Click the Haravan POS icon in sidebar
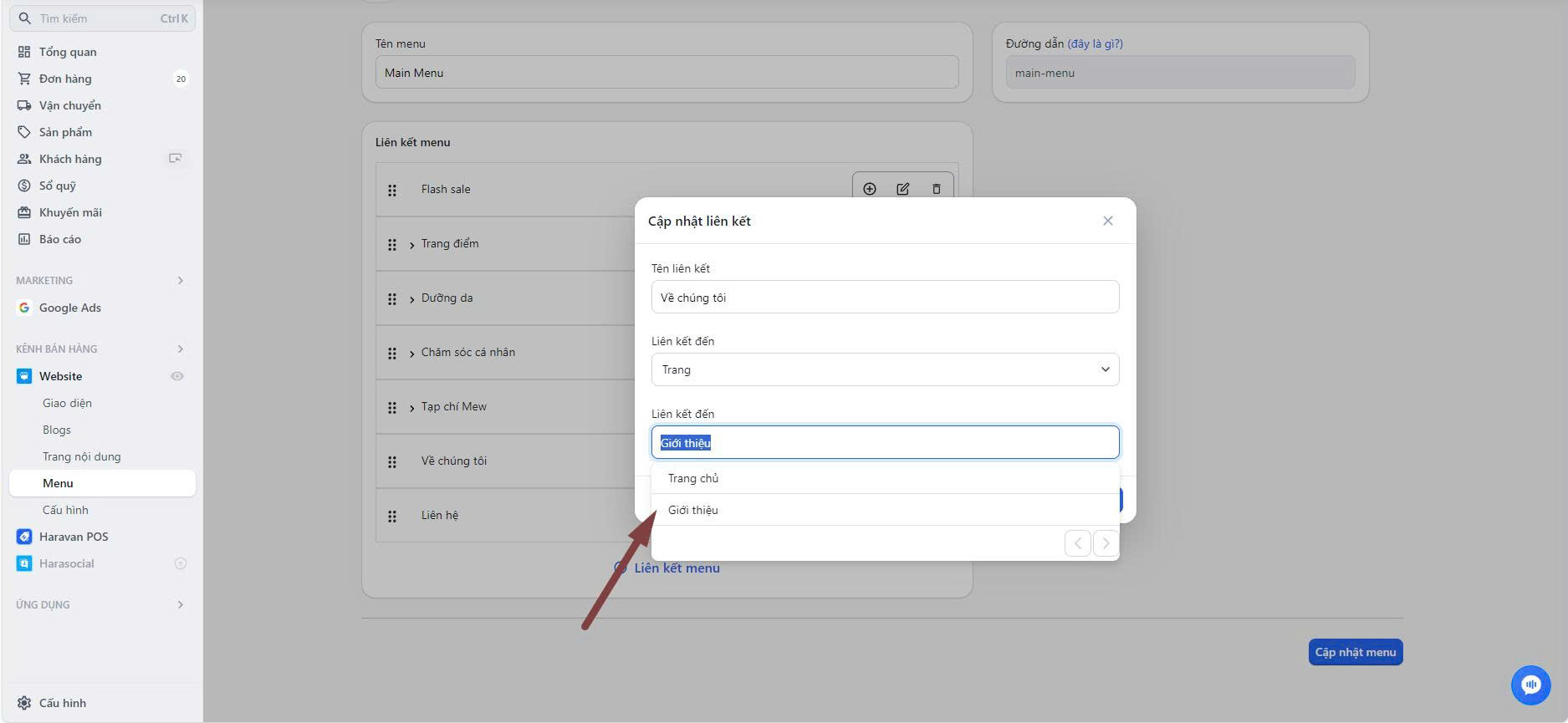Screen dimensions: 1568x723 click(x=24, y=537)
